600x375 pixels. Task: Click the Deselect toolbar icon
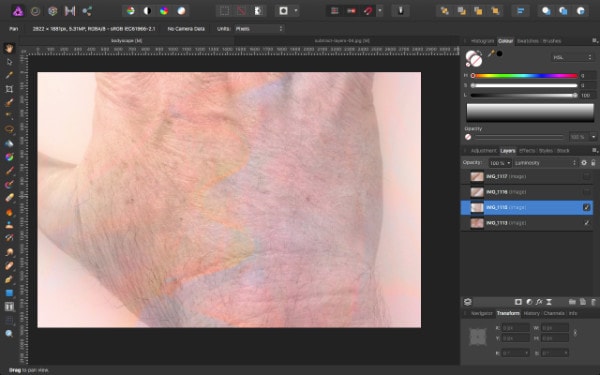241,11
